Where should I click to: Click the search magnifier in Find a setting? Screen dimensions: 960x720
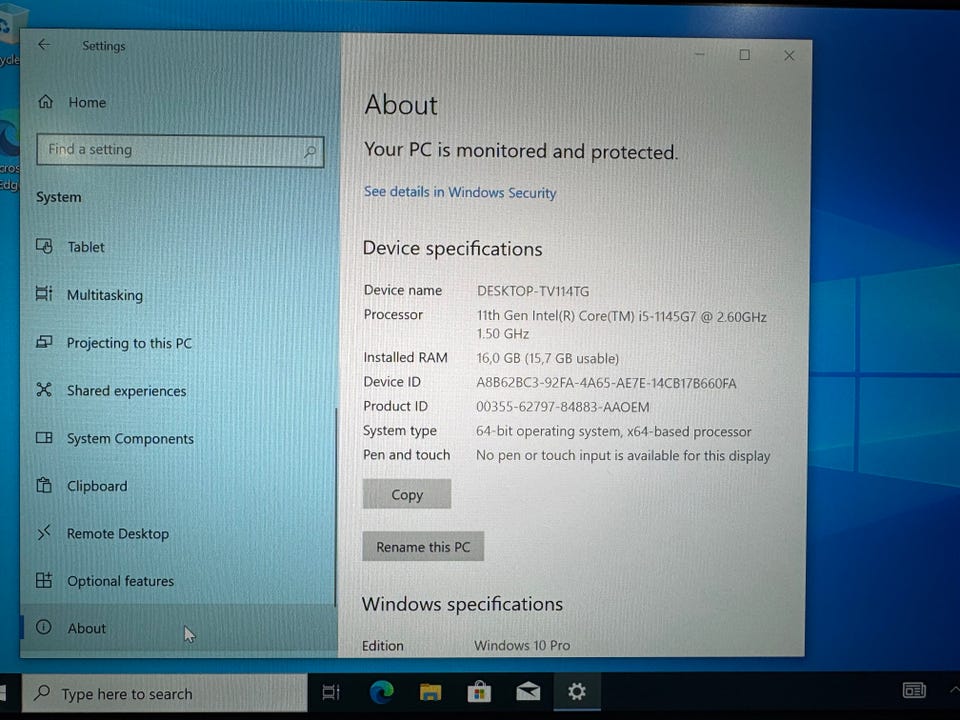coord(310,151)
